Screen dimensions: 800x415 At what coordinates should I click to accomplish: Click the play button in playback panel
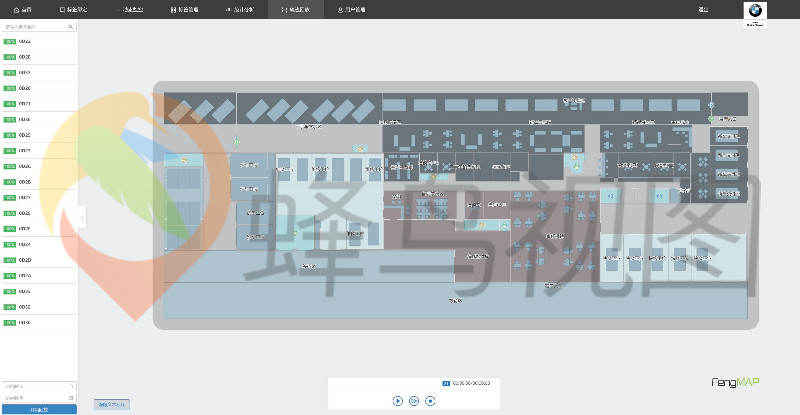tap(397, 400)
